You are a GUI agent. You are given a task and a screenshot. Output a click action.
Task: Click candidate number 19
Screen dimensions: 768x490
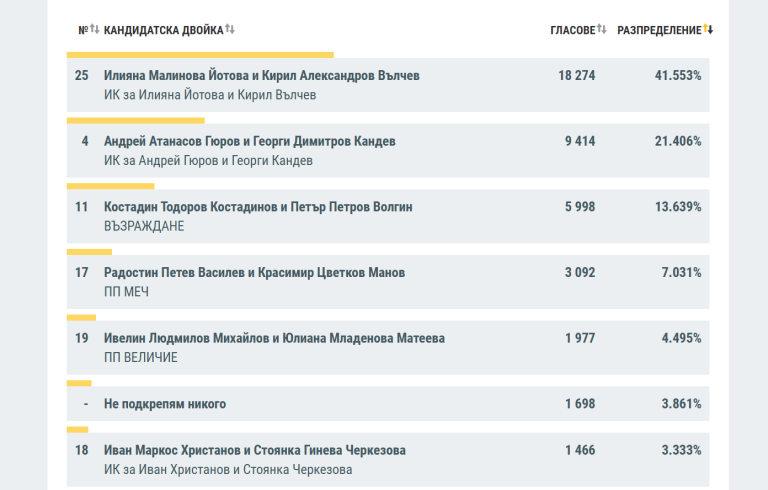tap(81, 338)
